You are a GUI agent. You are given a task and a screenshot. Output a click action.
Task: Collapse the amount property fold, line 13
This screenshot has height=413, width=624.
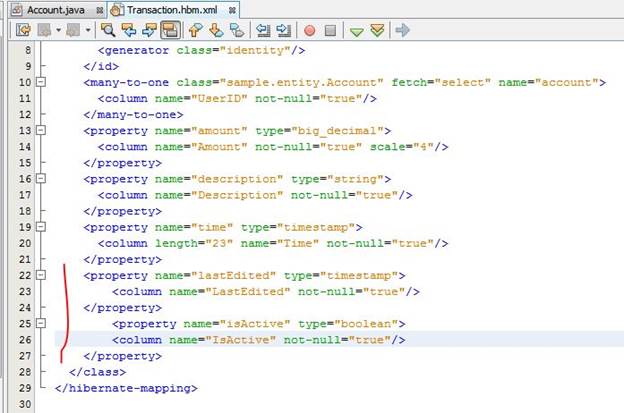[x=41, y=130]
